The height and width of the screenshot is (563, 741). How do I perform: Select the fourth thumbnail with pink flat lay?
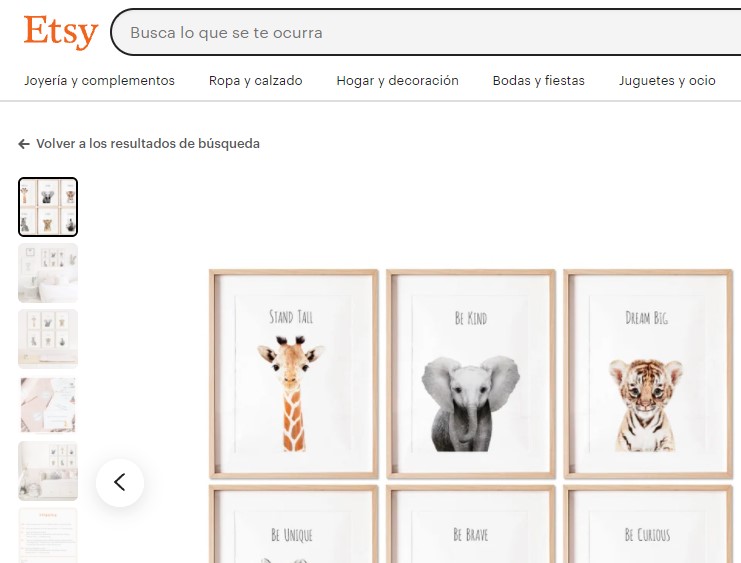(48, 405)
